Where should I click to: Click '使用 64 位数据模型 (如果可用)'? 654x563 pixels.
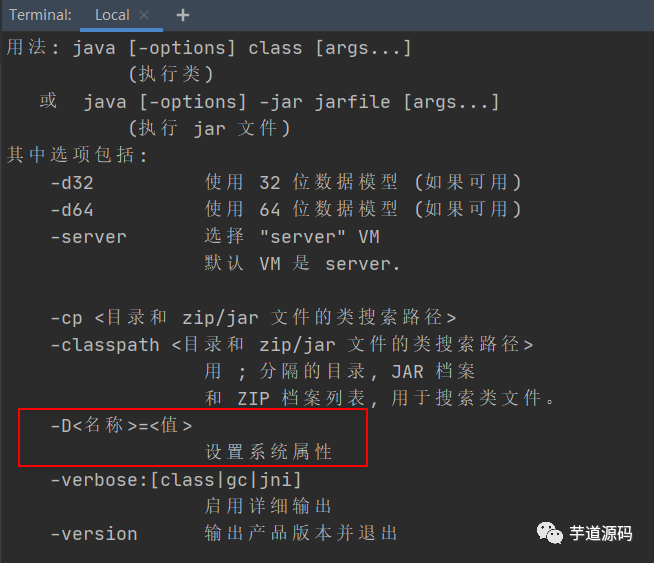363,209
